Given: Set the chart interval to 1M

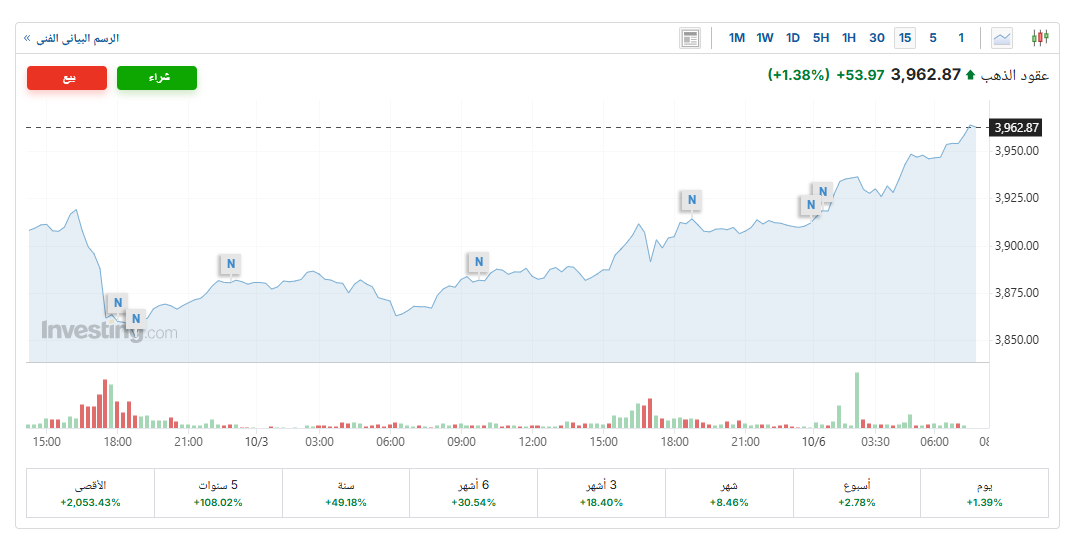Looking at the screenshot, I should (x=737, y=38).
